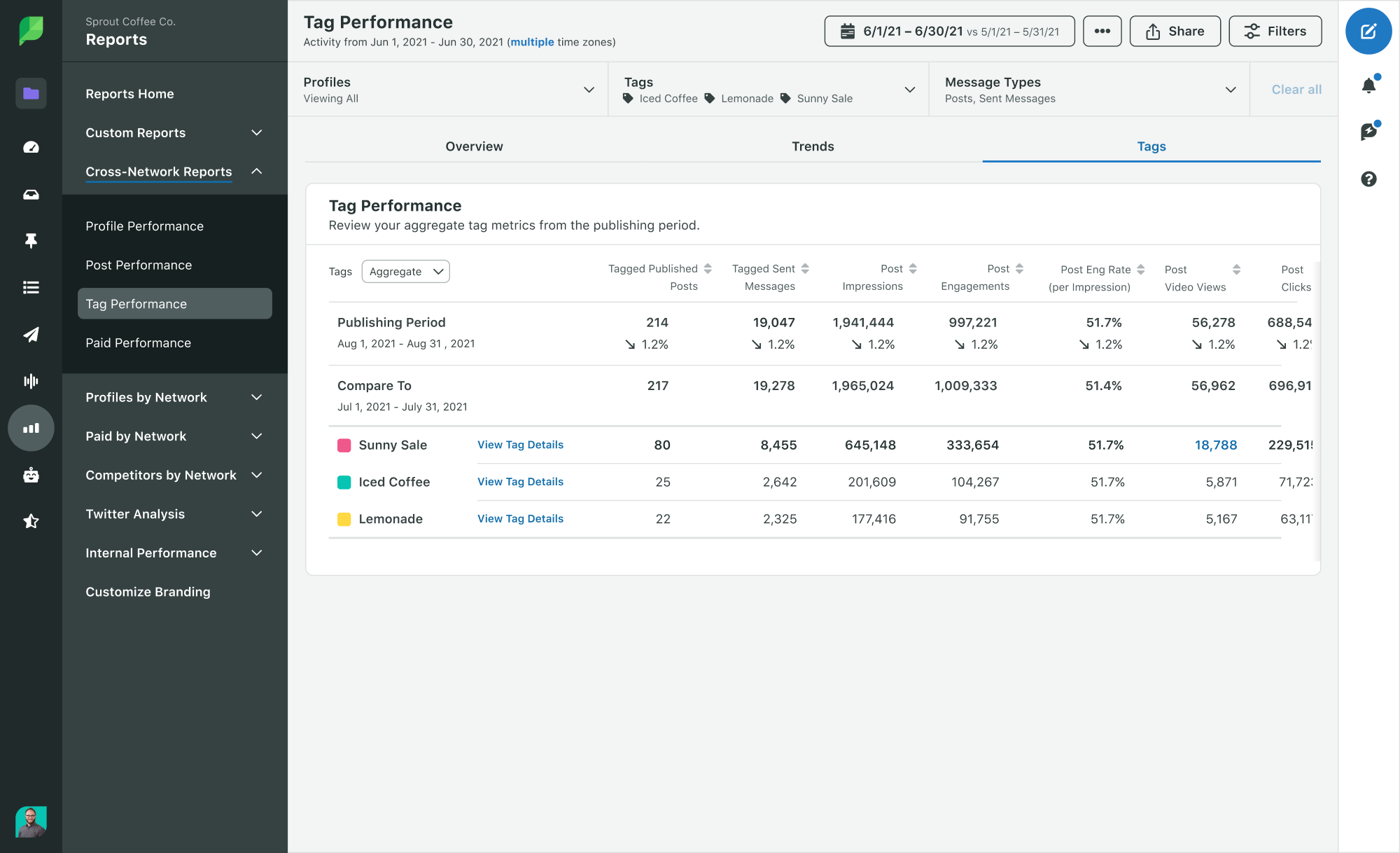Screen dimensions: 1400x853
Task: Switch to the Trends tab
Action: pyautogui.click(x=813, y=146)
